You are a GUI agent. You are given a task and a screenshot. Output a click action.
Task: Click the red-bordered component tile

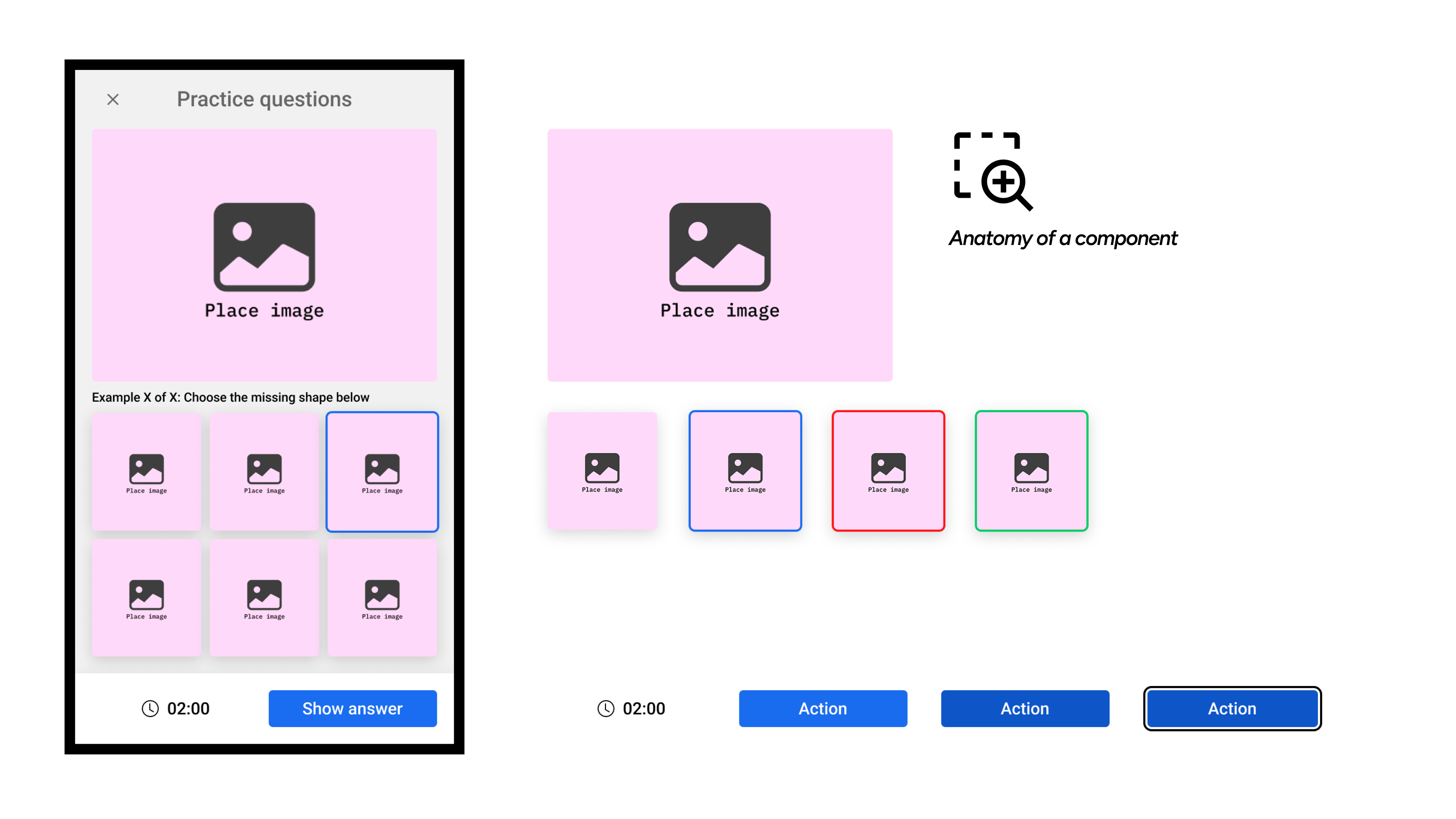coord(888,471)
